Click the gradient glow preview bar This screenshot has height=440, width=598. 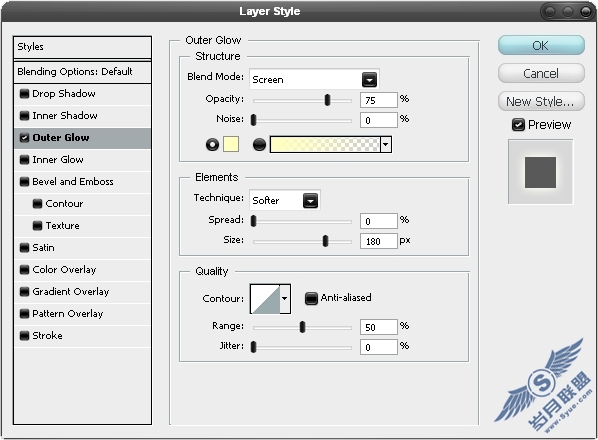[x=325, y=145]
